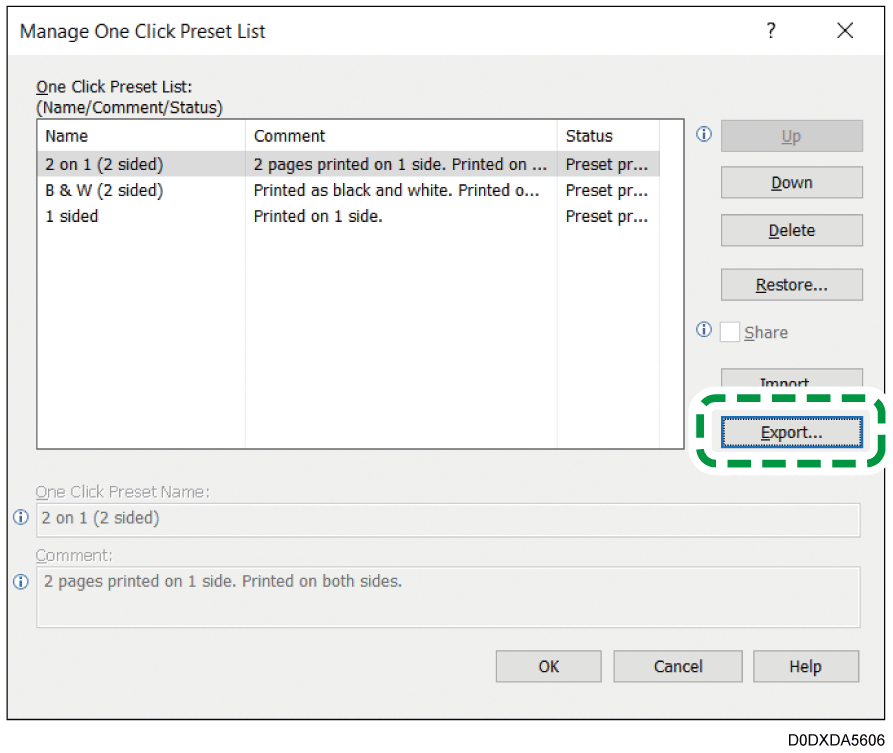
Task: Open the Restore... dialog
Action: click(791, 285)
